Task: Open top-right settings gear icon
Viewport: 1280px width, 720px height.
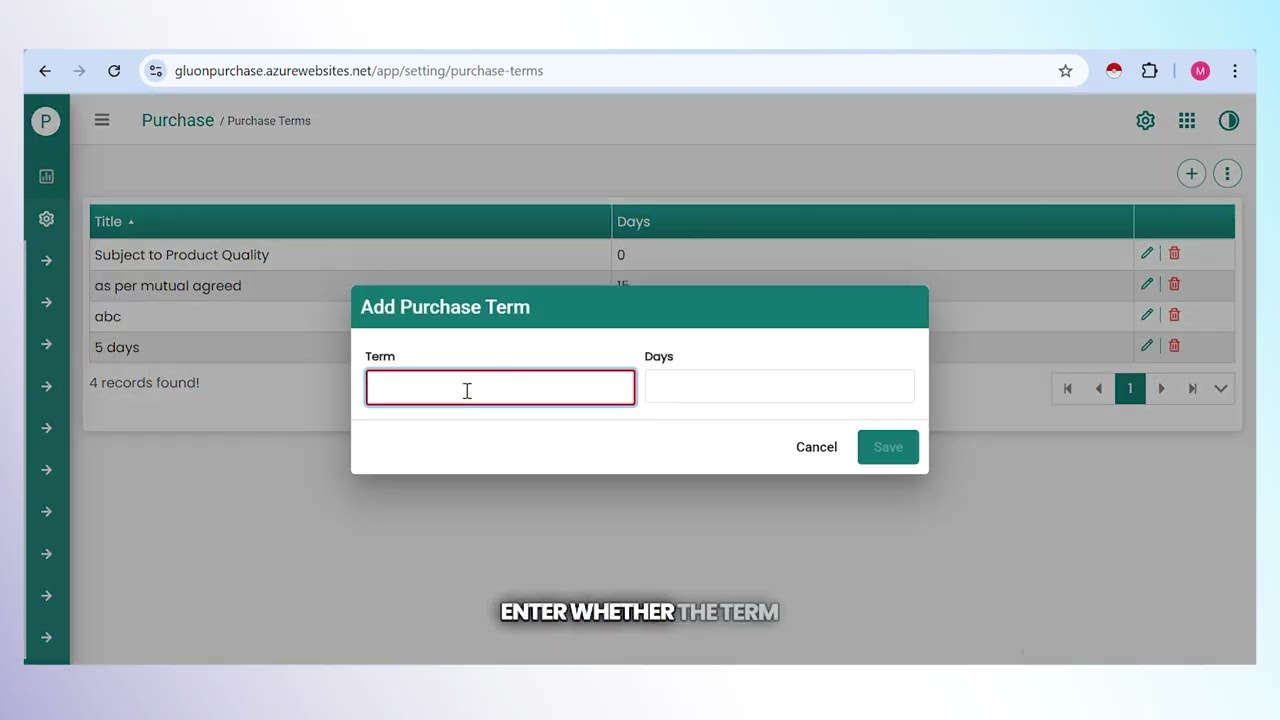Action: point(1146,121)
